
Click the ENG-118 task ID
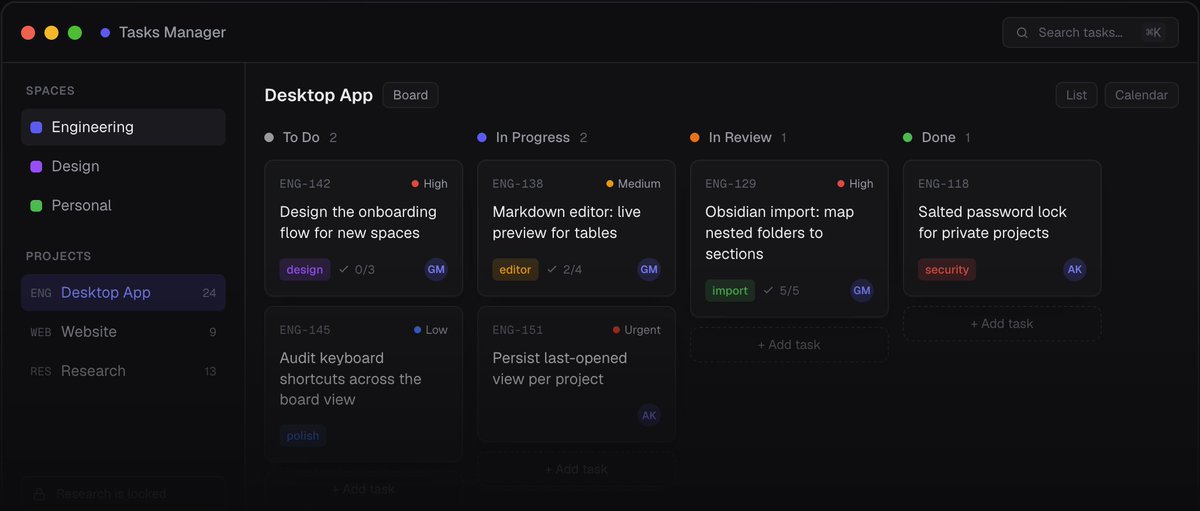click(944, 184)
